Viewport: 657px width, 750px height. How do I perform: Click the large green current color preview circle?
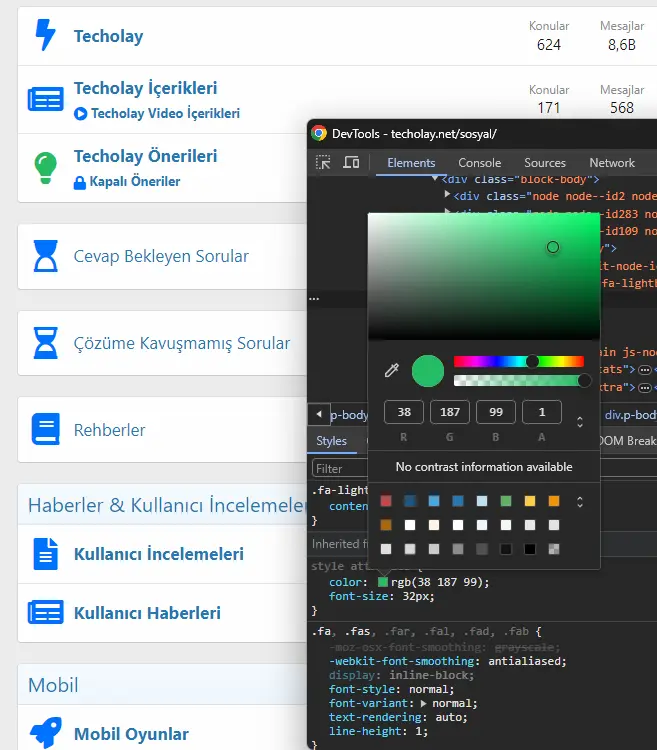click(428, 371)
